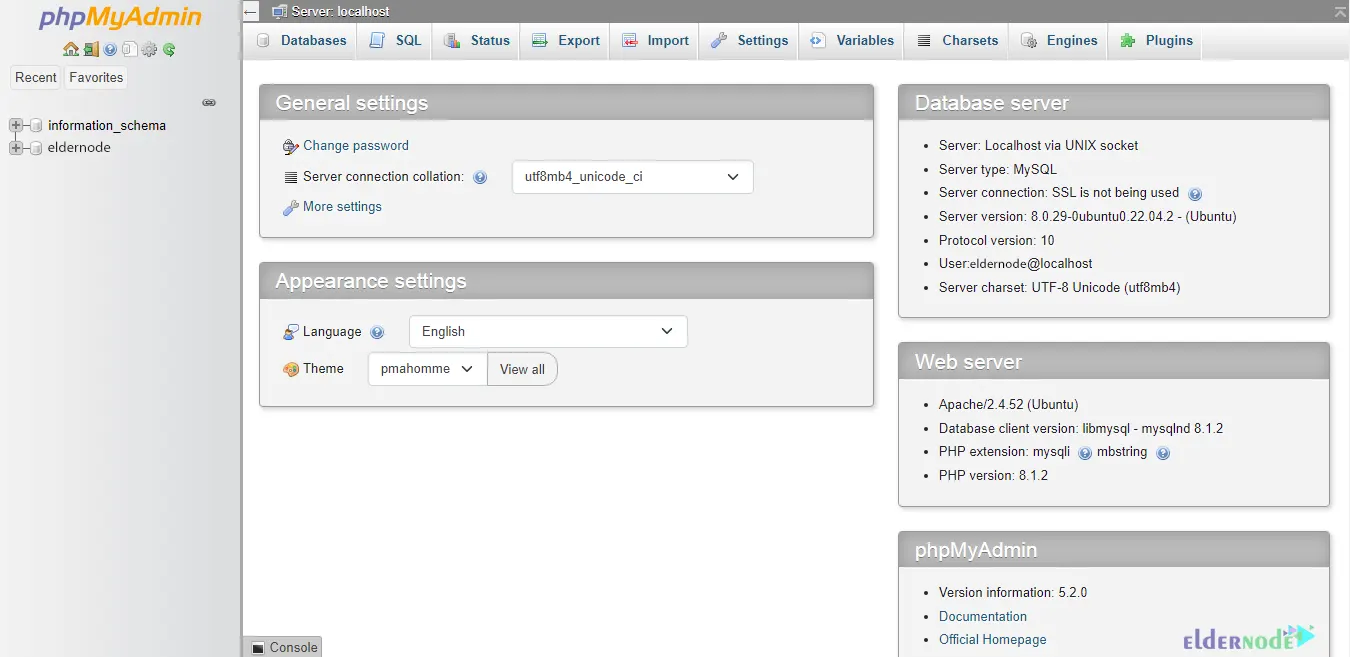
Task: Open phpMyAdmin documentation question-mark icon in sidebar
Action: coord(110,49)
